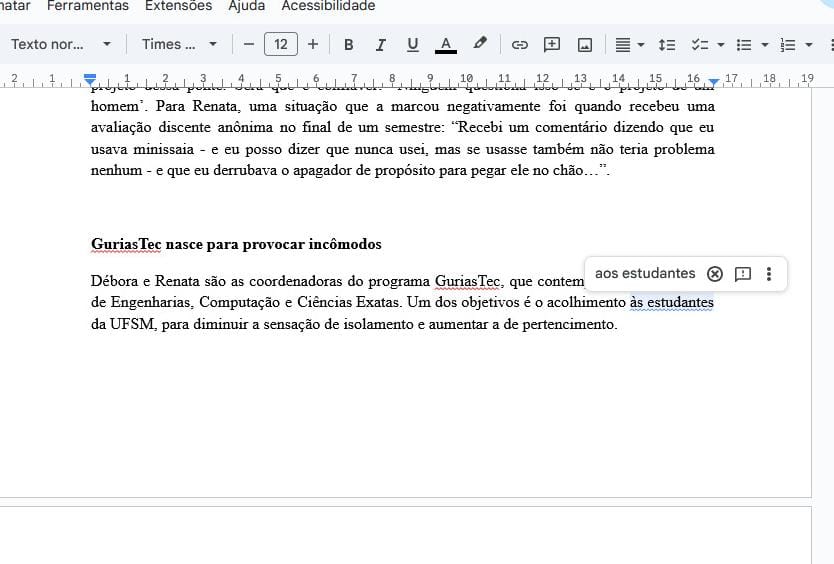Expand the 'Texto nor...' paragraph style dropdown

pos(106,44)
